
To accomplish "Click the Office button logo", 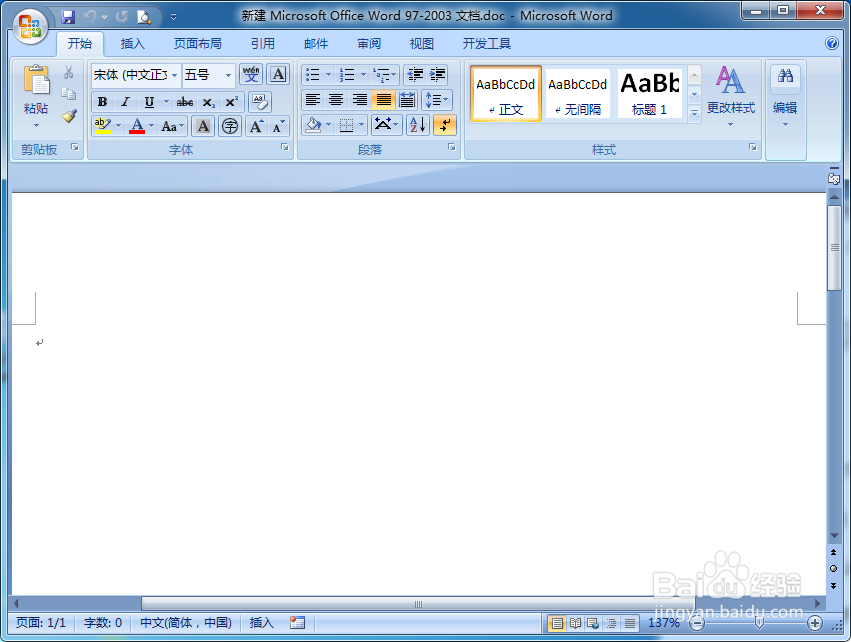I will (x=30, y=26).
